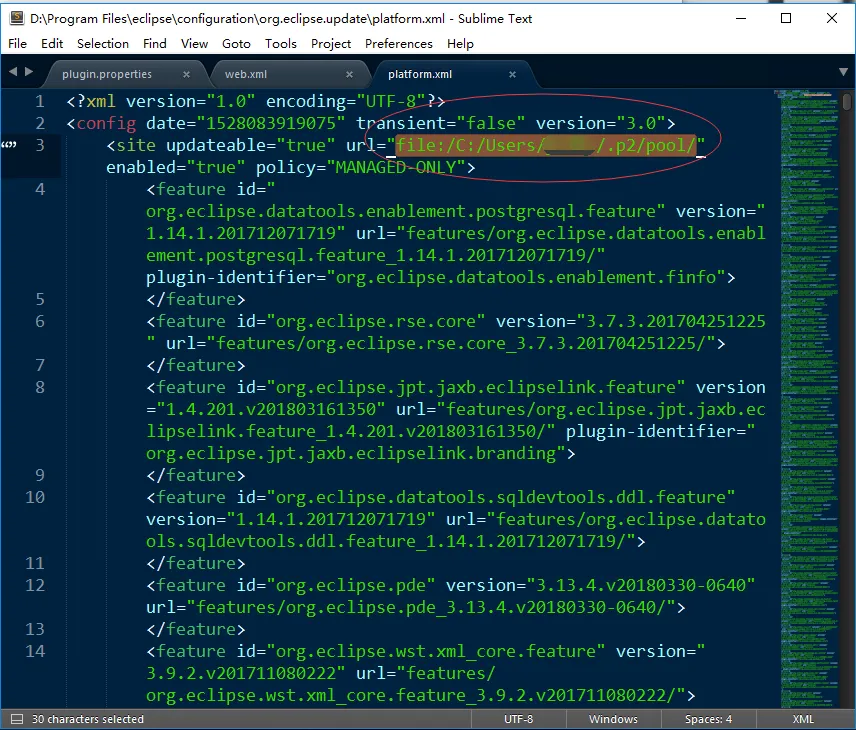Open the Preferences menu
Image resolution: width=856 pixels, height=730 pixels.
point(399,44)
